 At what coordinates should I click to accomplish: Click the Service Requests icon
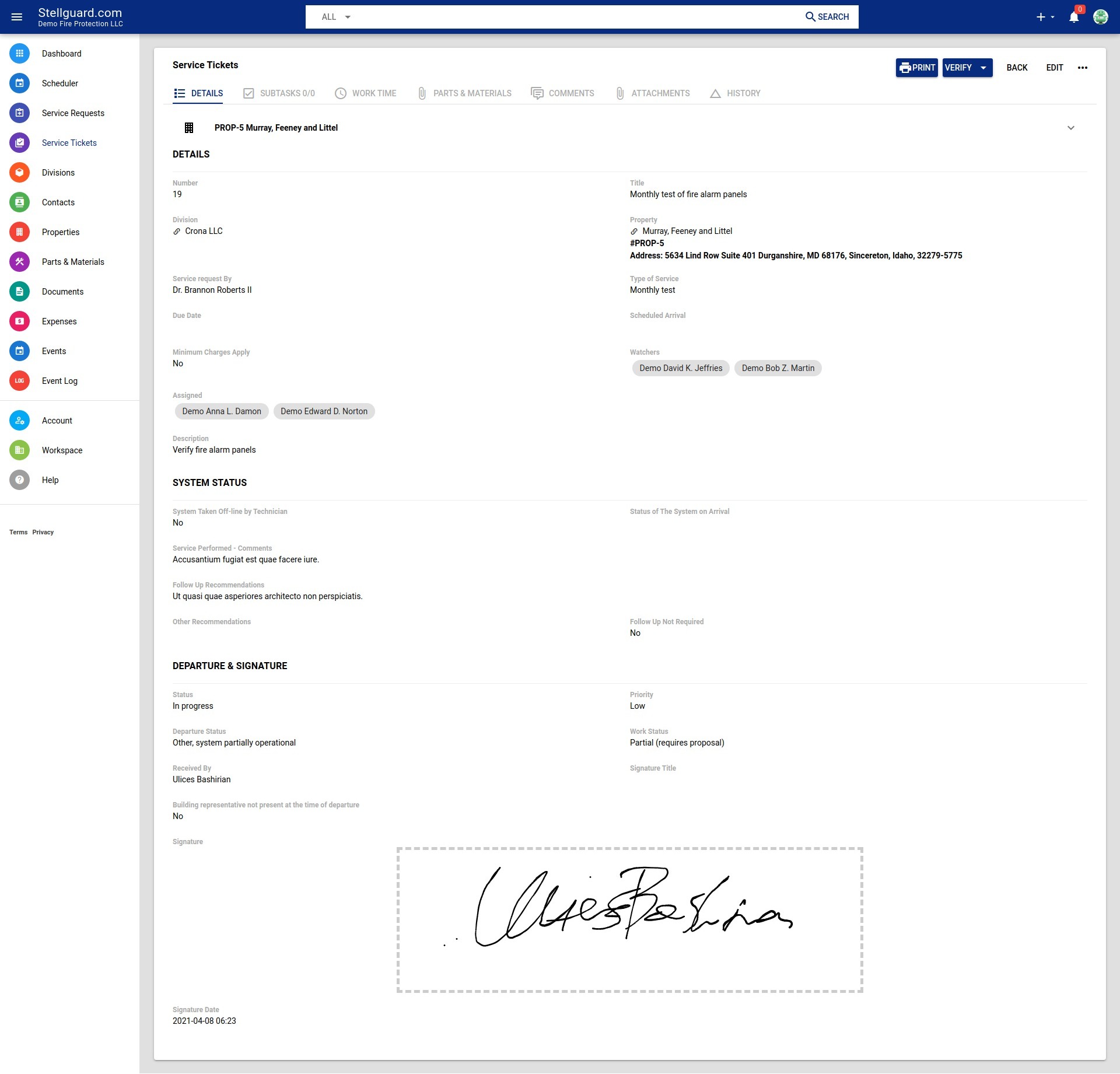tap(19, 113)
